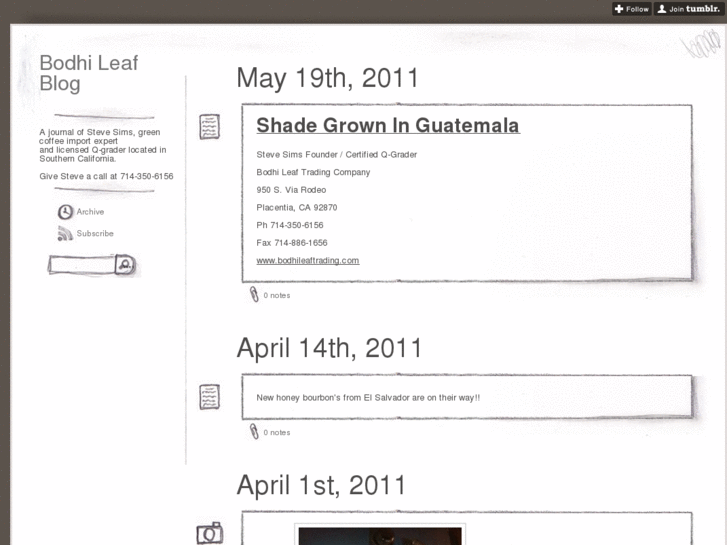Click the text 'Bodhi Leaf Trading Company'

(313, 172)
